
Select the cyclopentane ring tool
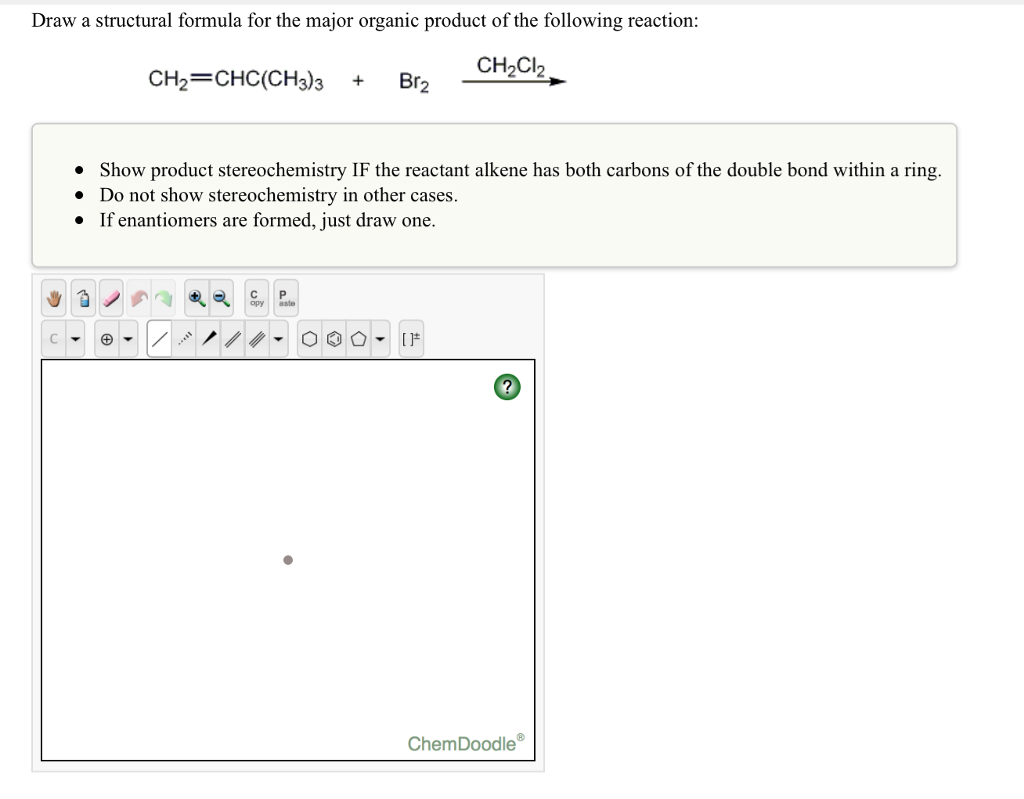[359, 338]
